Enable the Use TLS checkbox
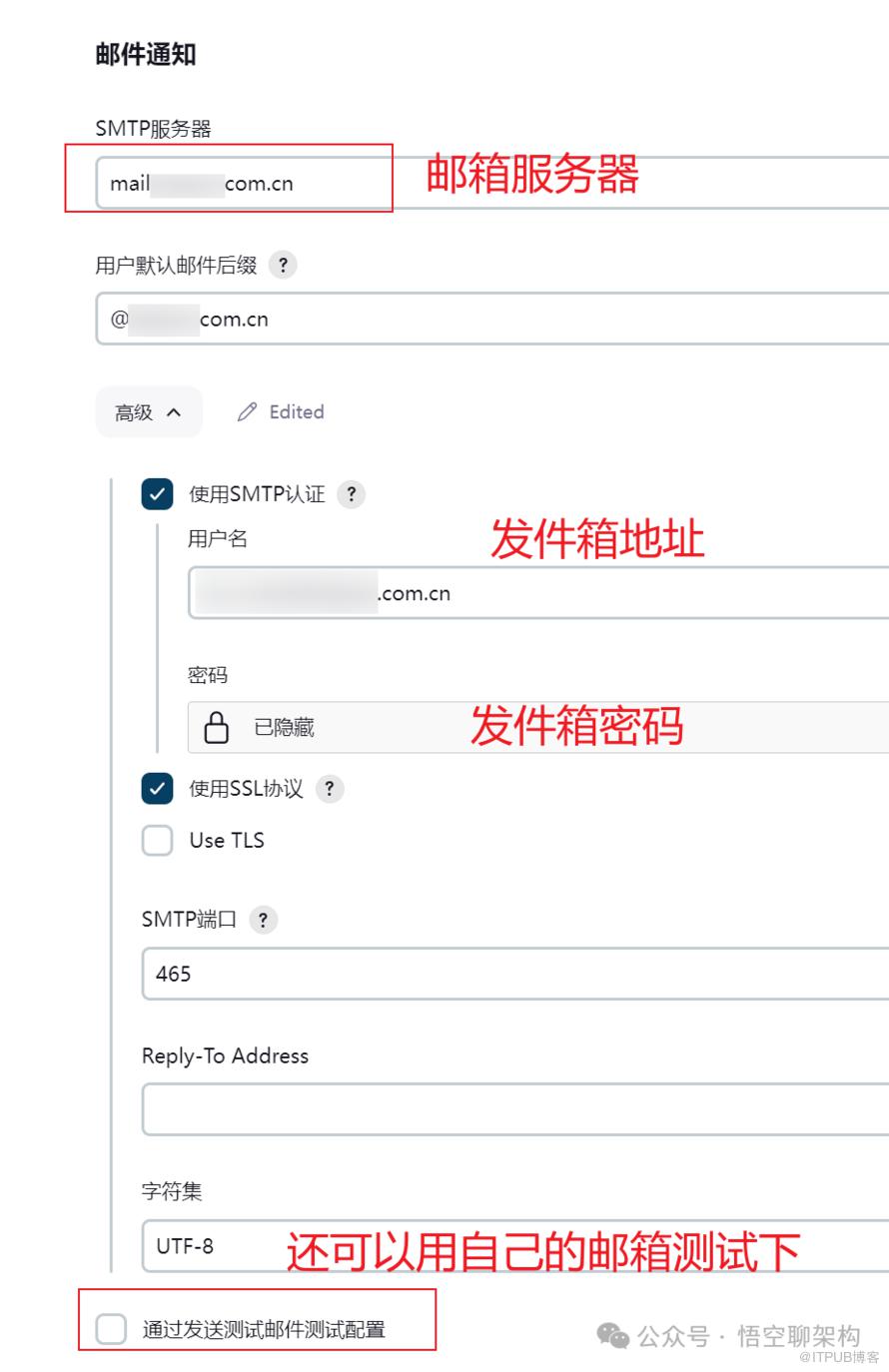Screen dimensions: 889x1372 pyautogui.click(x=158, y=841)
